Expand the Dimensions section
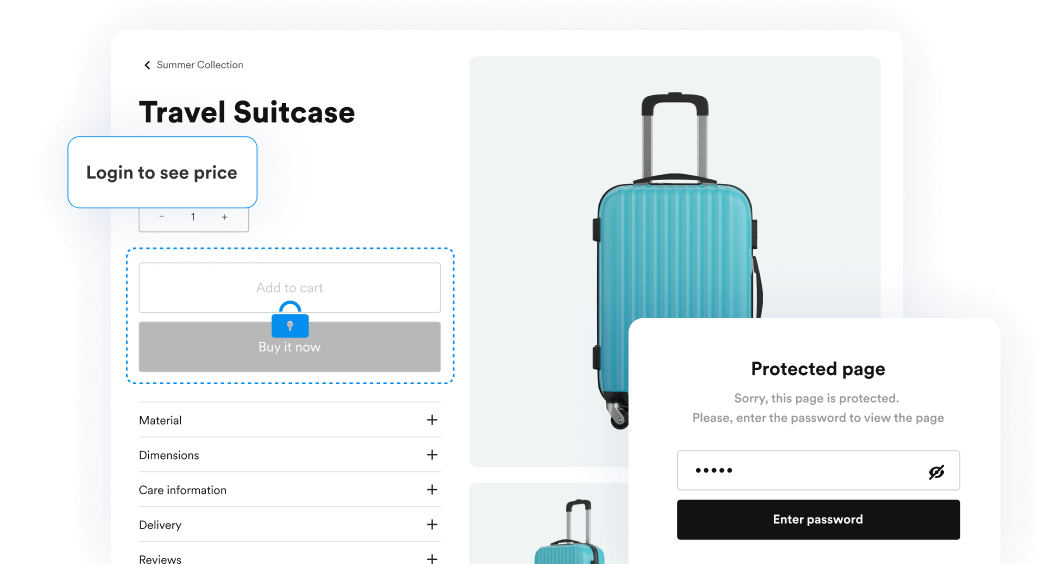The image size is (1037, 564). click(432, 455)
